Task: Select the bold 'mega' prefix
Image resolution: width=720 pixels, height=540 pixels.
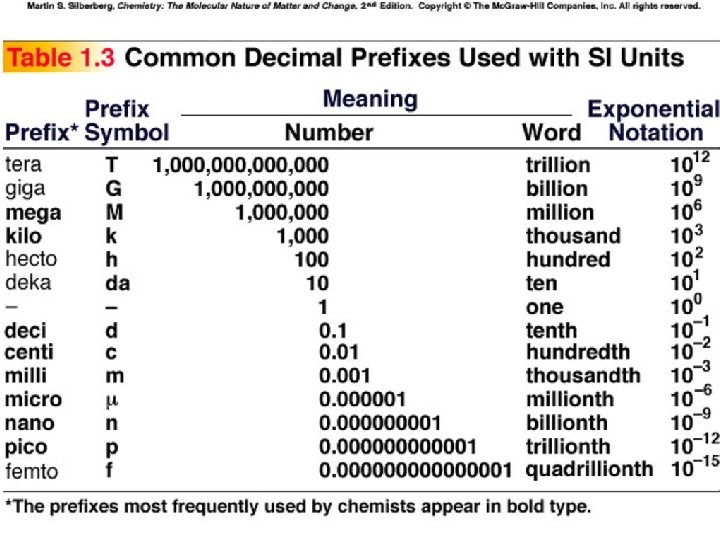Action: pos(33,212)
